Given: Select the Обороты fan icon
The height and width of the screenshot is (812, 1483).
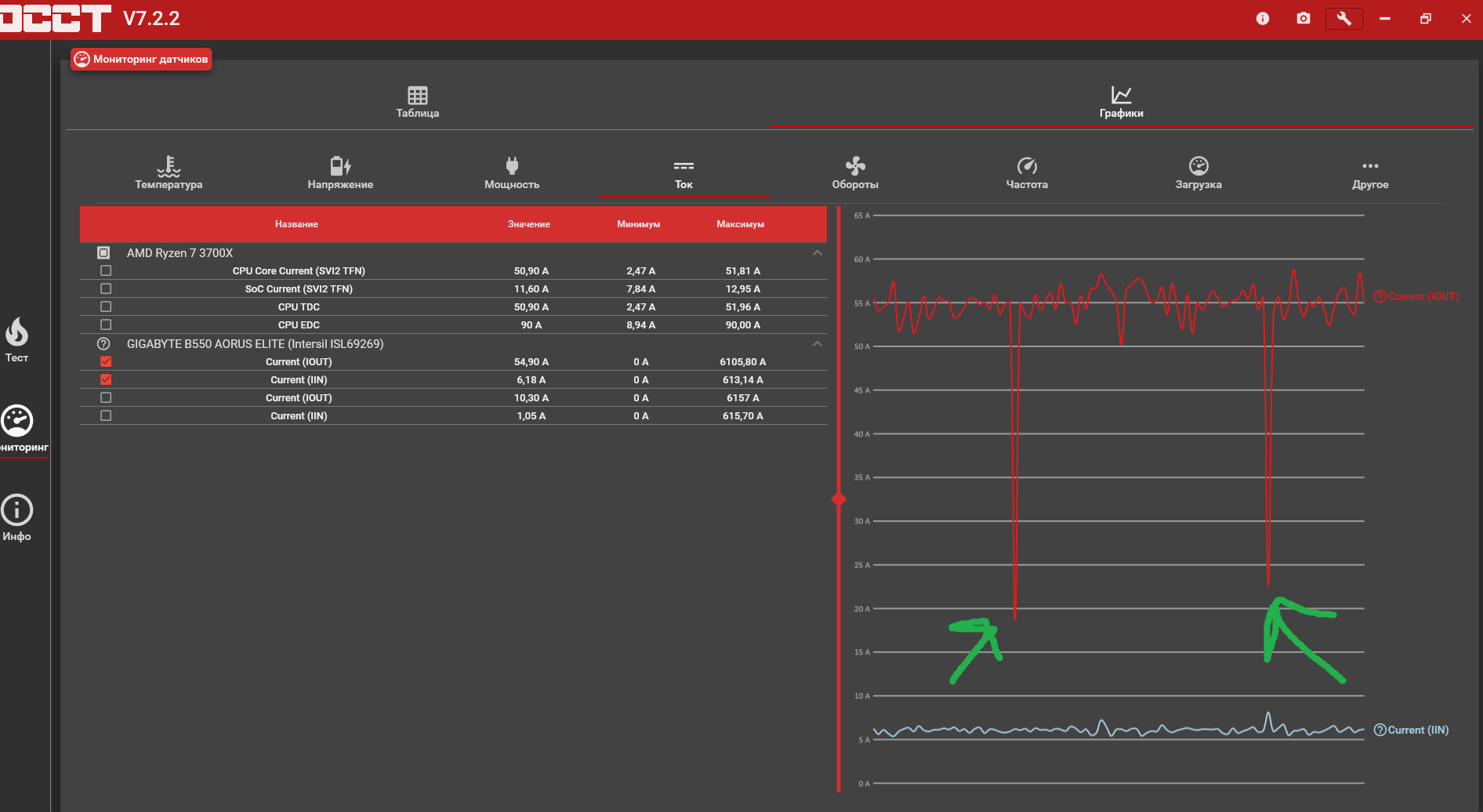Looking at the screenshot, I should tap(855, 165).
